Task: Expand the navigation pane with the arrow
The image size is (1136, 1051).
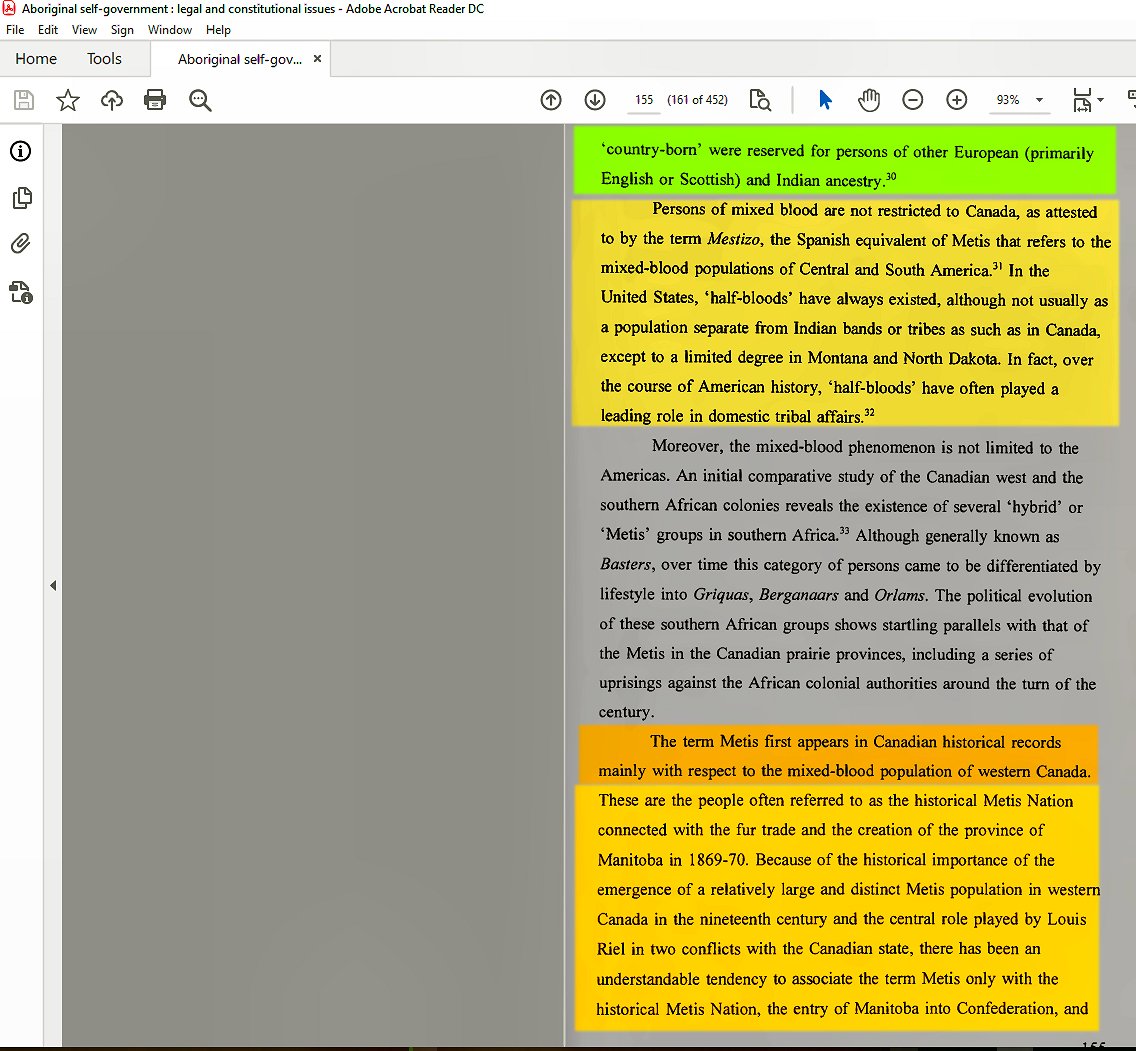Action: (x=53, y=585)
